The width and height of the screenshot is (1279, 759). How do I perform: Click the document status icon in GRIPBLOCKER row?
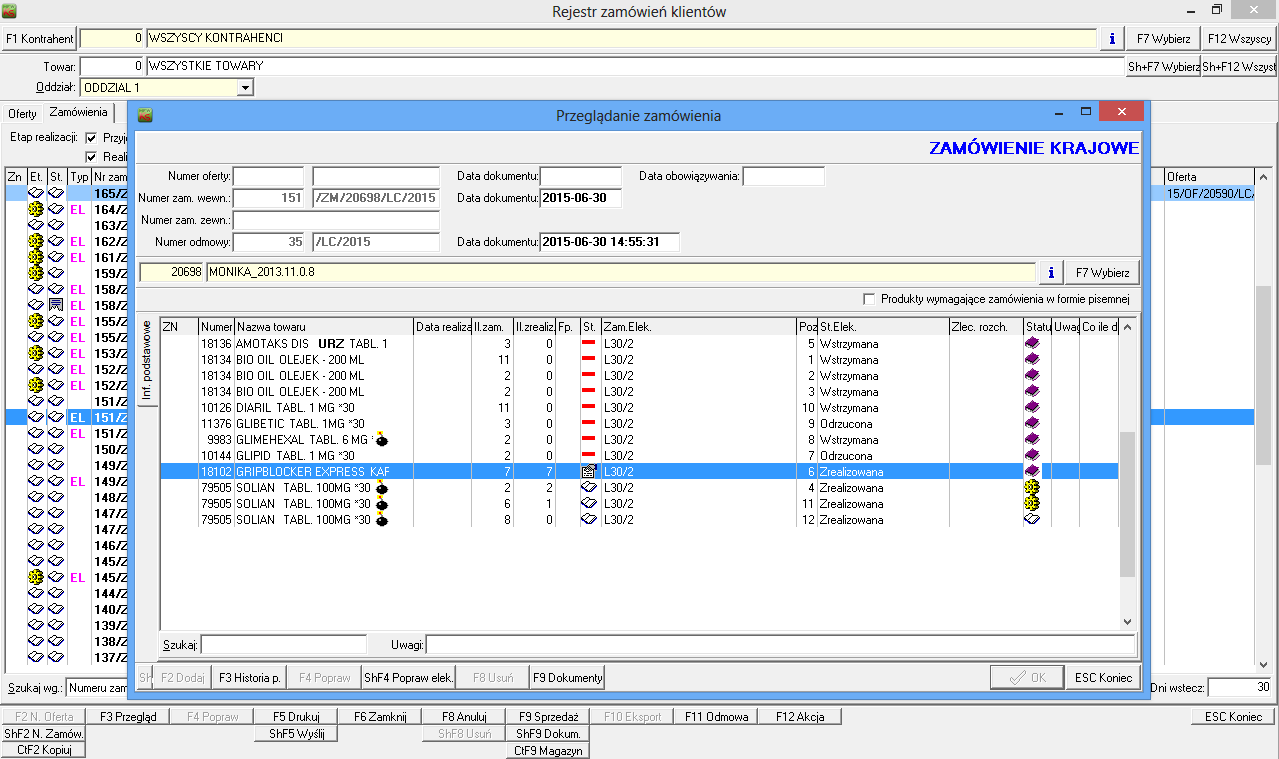[589, 472]
